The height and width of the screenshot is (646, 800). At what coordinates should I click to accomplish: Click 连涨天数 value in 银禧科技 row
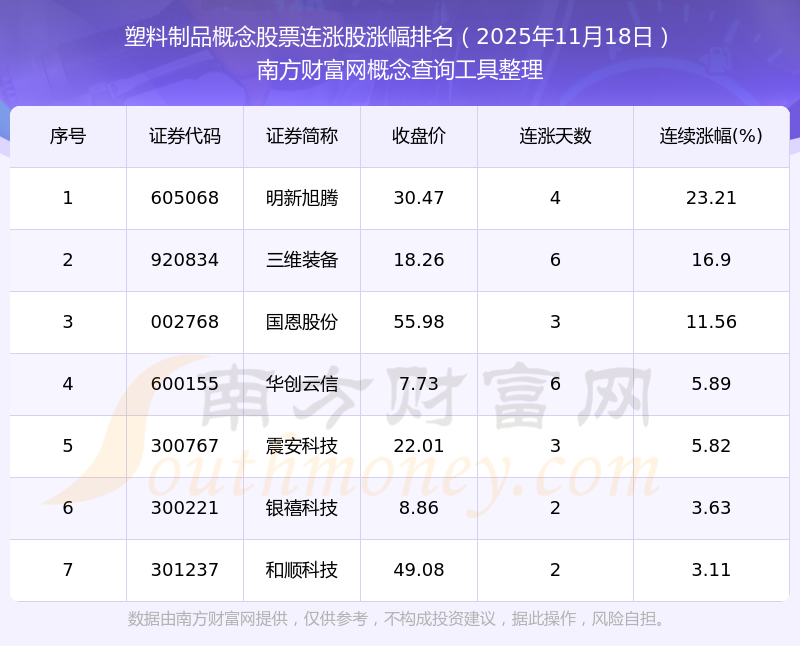pos(555,508)
